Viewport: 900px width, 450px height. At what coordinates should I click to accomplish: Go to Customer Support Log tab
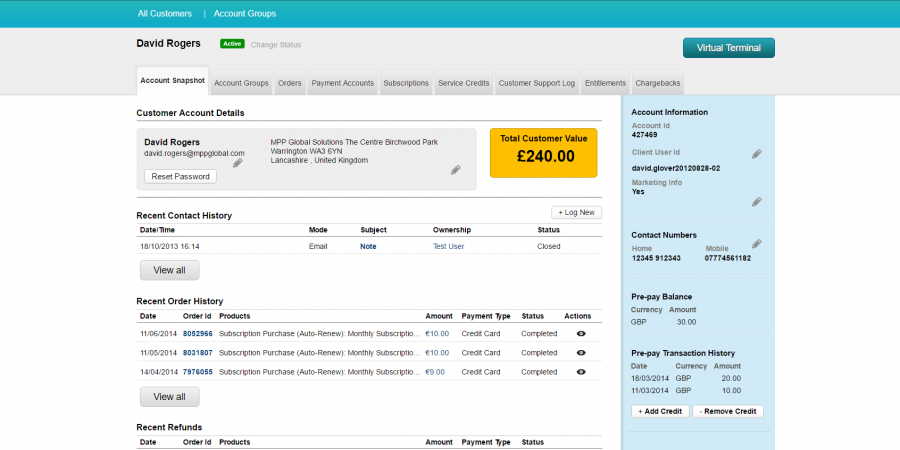coord(537,83)
